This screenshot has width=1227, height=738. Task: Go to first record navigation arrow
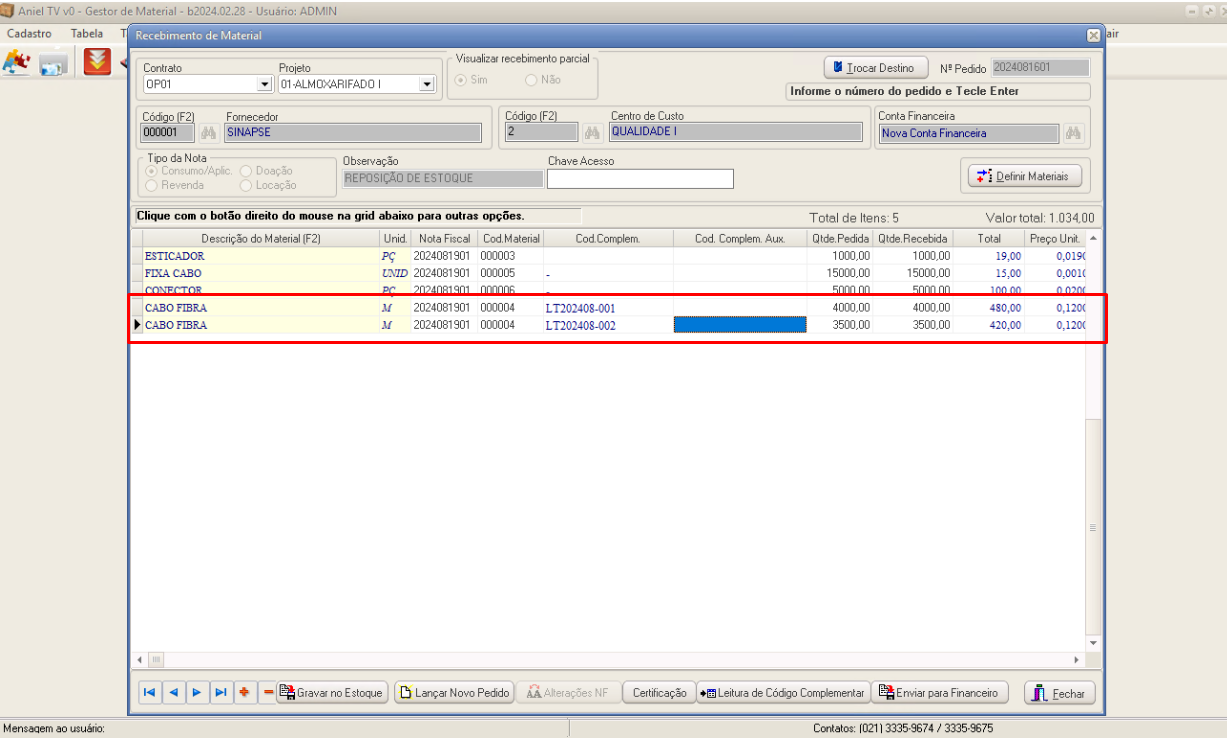[149, 692]
